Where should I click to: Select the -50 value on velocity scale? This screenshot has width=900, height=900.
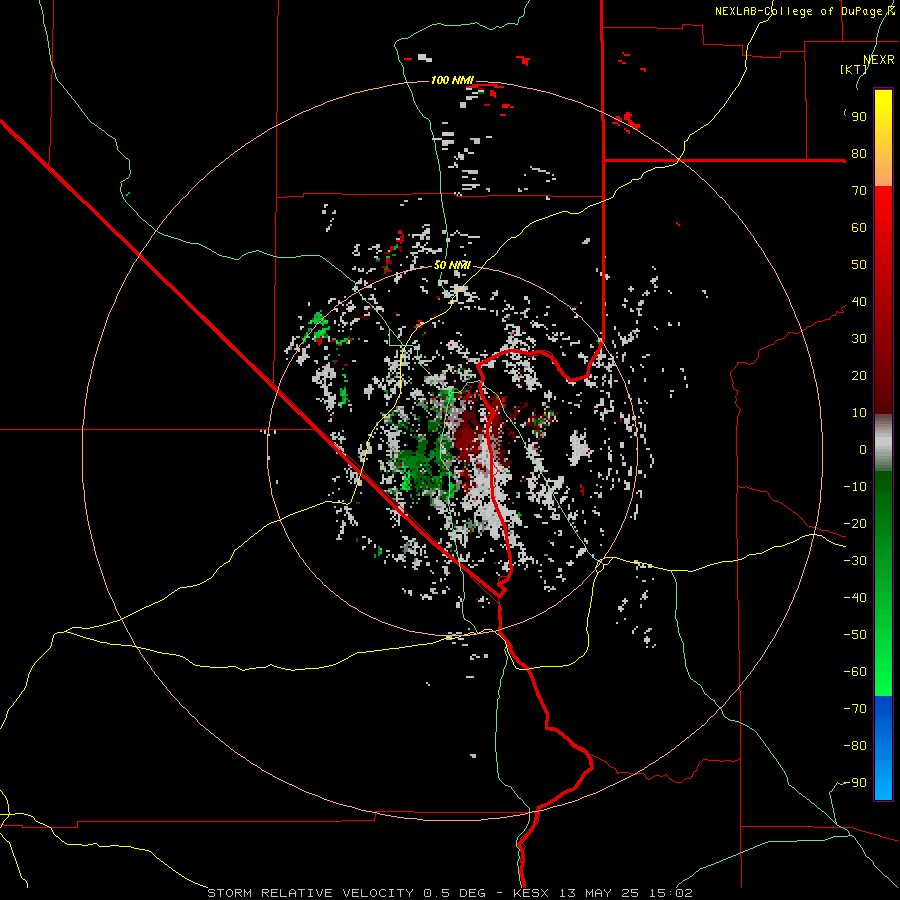pyautogui.click(x=855, y=635)
